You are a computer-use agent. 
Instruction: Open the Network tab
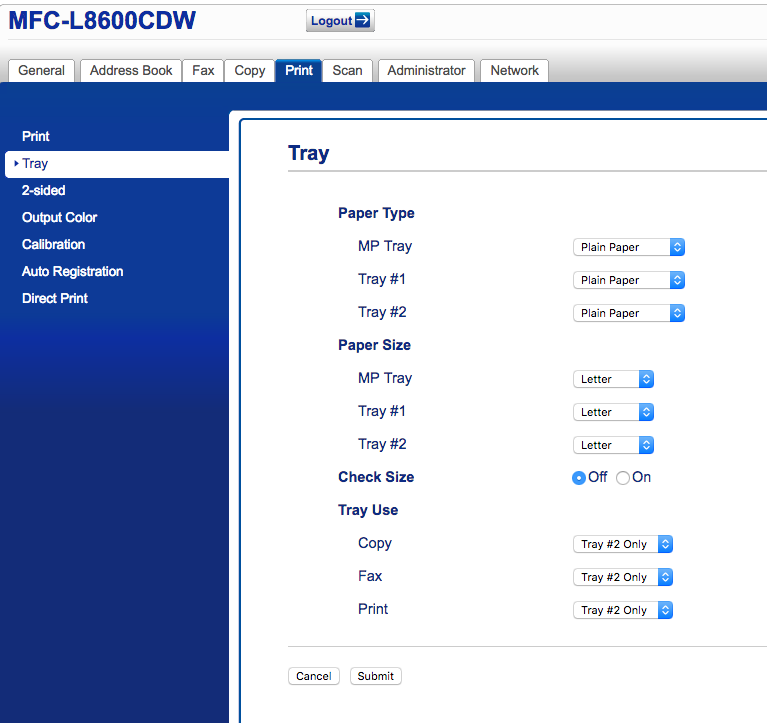(515, 70)
